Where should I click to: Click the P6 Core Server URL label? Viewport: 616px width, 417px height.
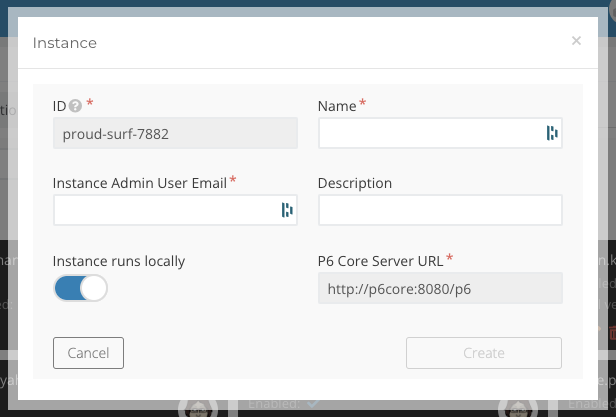pyautogui.click(x=380, y=261)
